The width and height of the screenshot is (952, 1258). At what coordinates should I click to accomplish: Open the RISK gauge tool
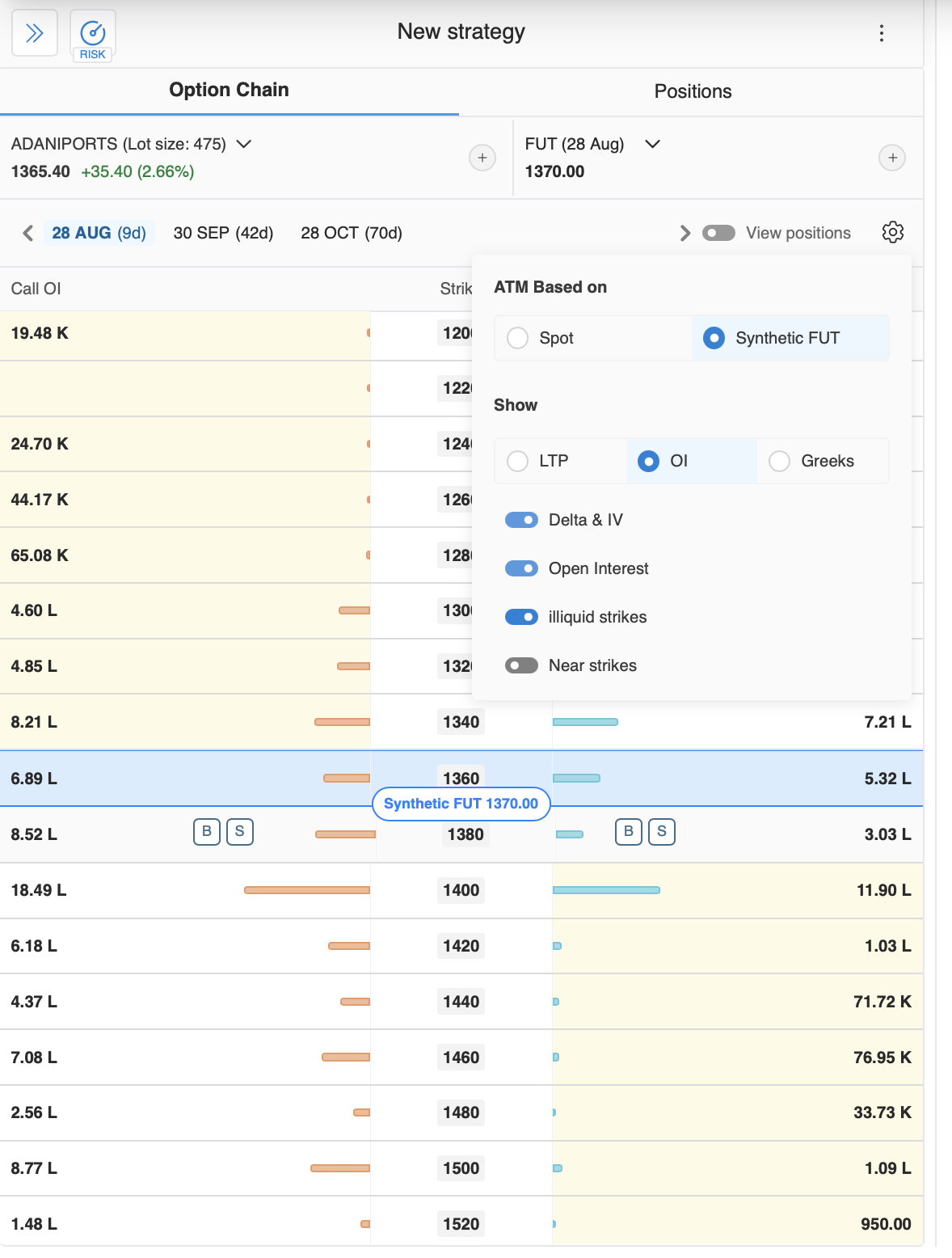(93, 36)
